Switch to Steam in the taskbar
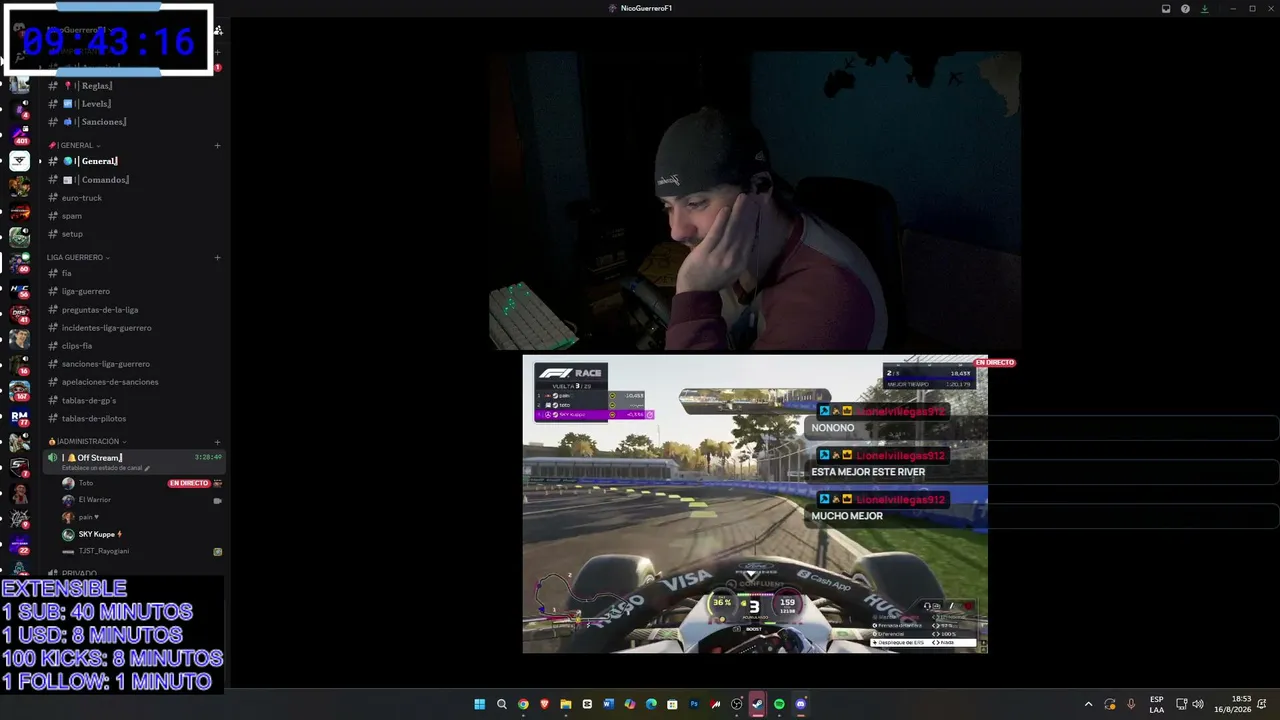The image size is (1280, 720). pos(758,704)
